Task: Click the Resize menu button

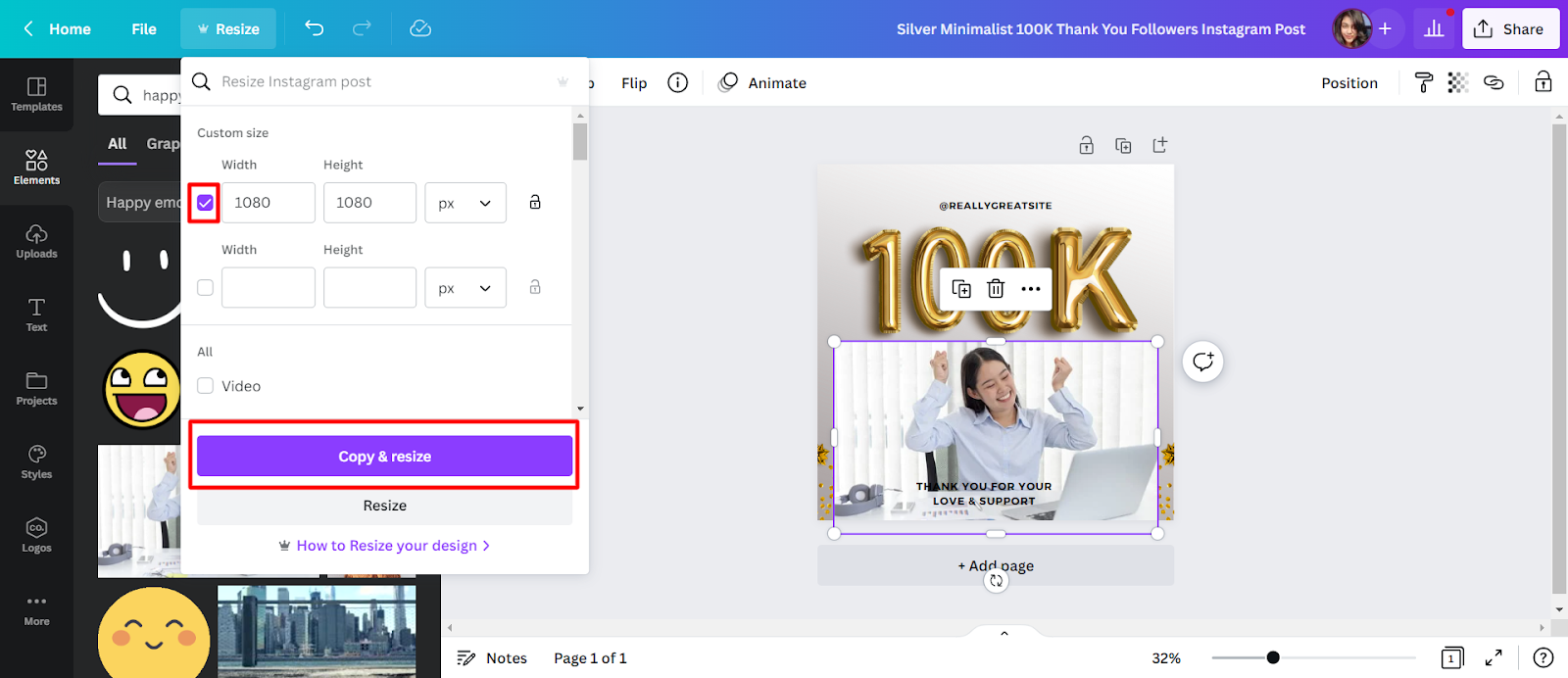Action: [228, 28]
